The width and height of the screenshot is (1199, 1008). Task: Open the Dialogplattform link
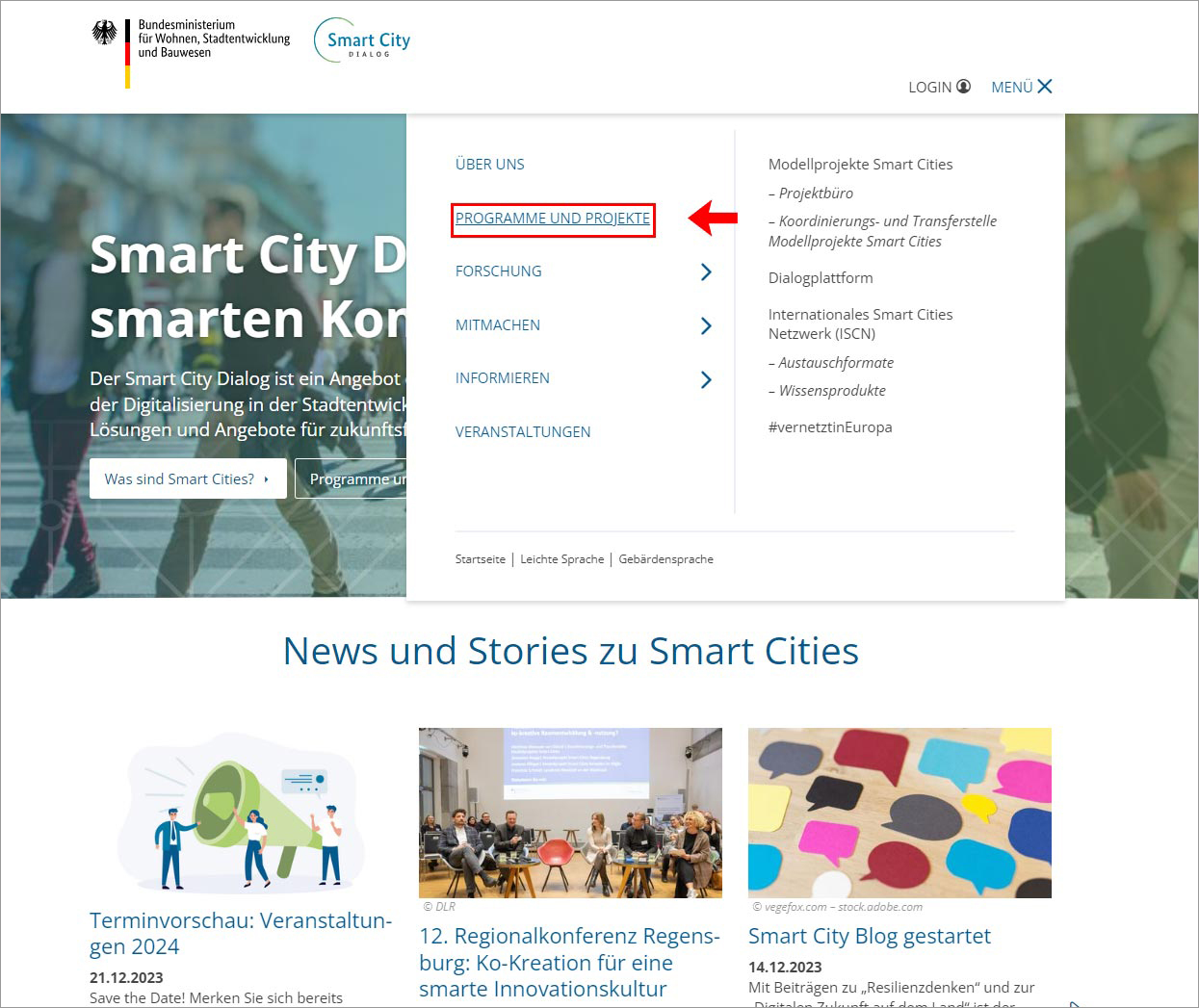coord(821,278)
